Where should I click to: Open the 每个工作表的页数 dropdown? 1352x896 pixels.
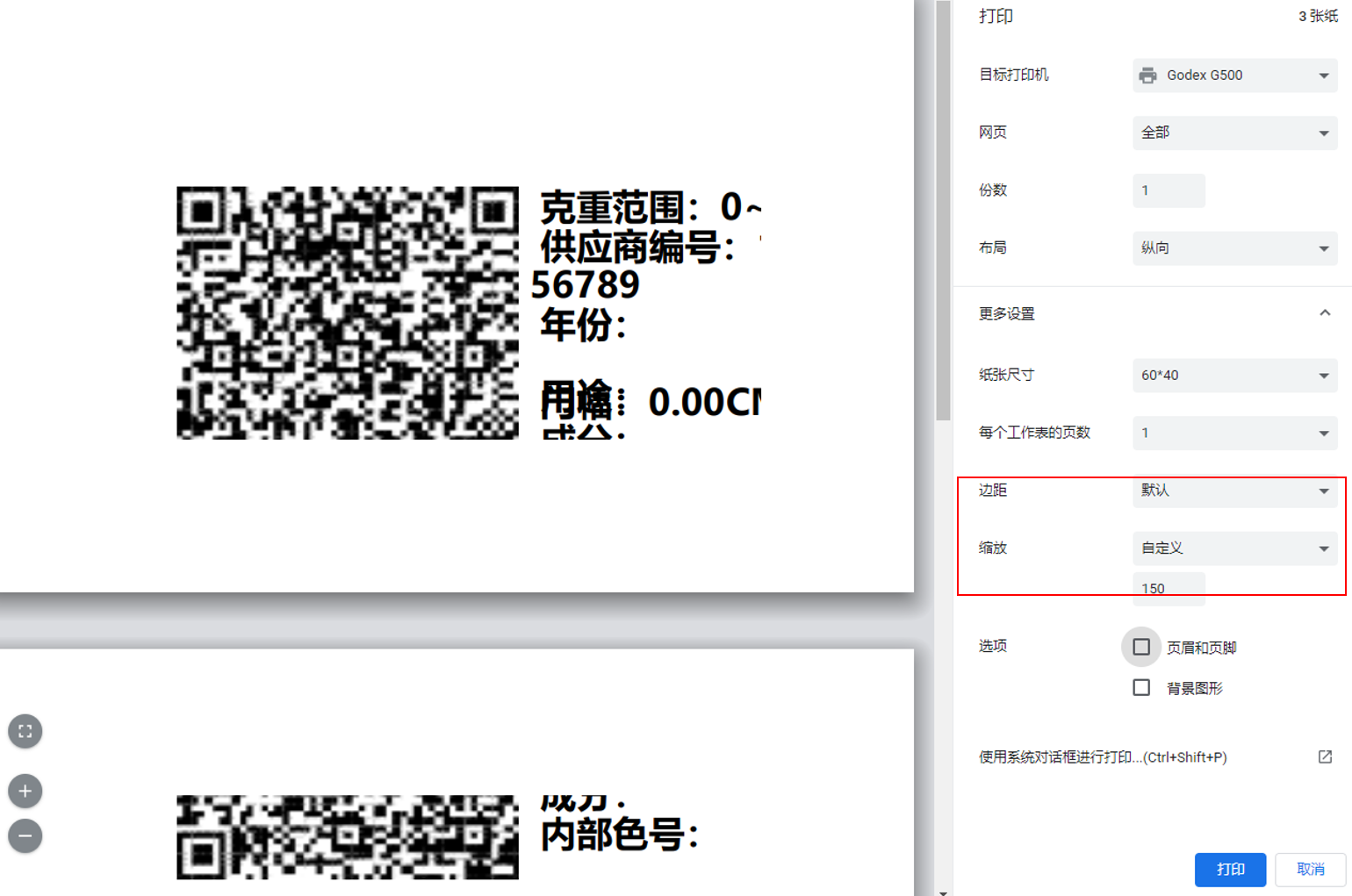(x=1234, y=433)
